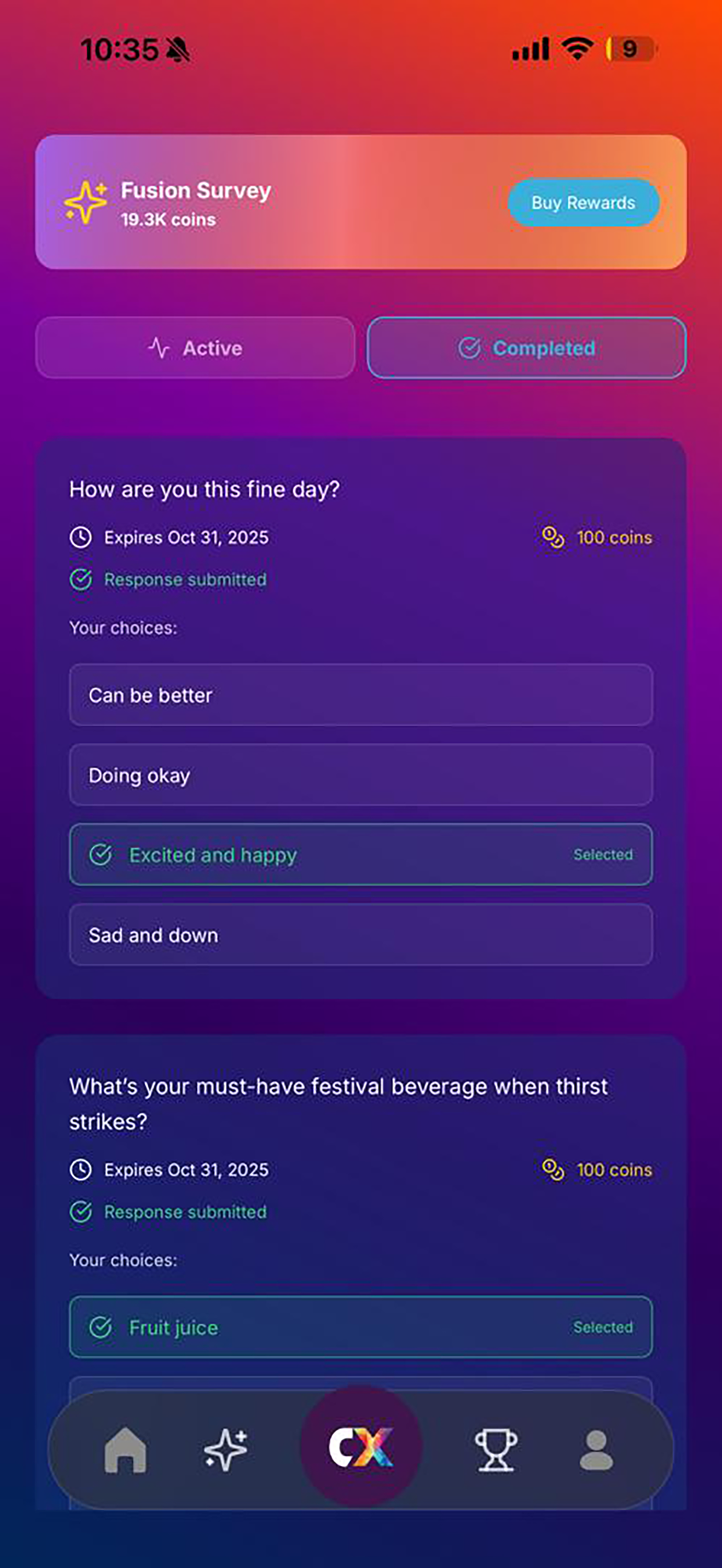Tap the center CX logo button

click(361, 1447)
